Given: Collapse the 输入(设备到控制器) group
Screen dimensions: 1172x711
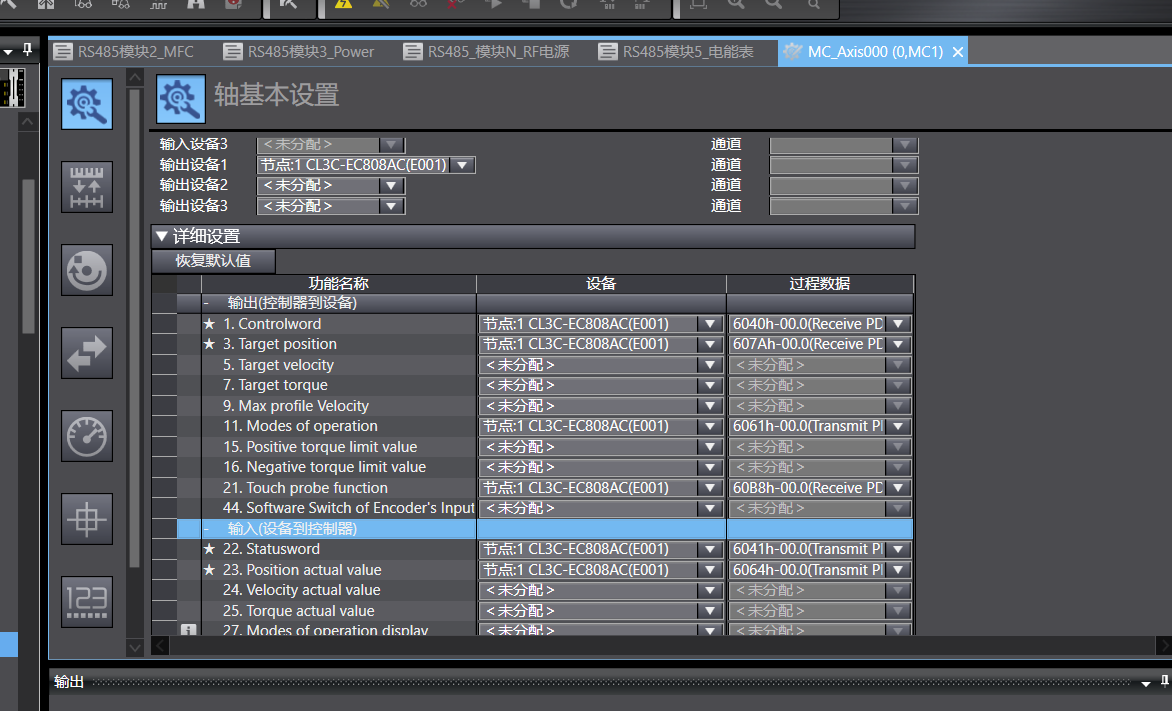Looking at the screenshot, I should click(x=206, y=529).
